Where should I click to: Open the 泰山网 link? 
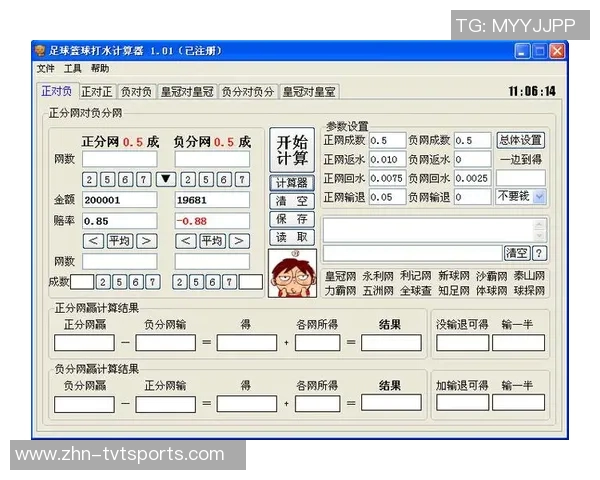pyautogui.click(x=529, y=276)
